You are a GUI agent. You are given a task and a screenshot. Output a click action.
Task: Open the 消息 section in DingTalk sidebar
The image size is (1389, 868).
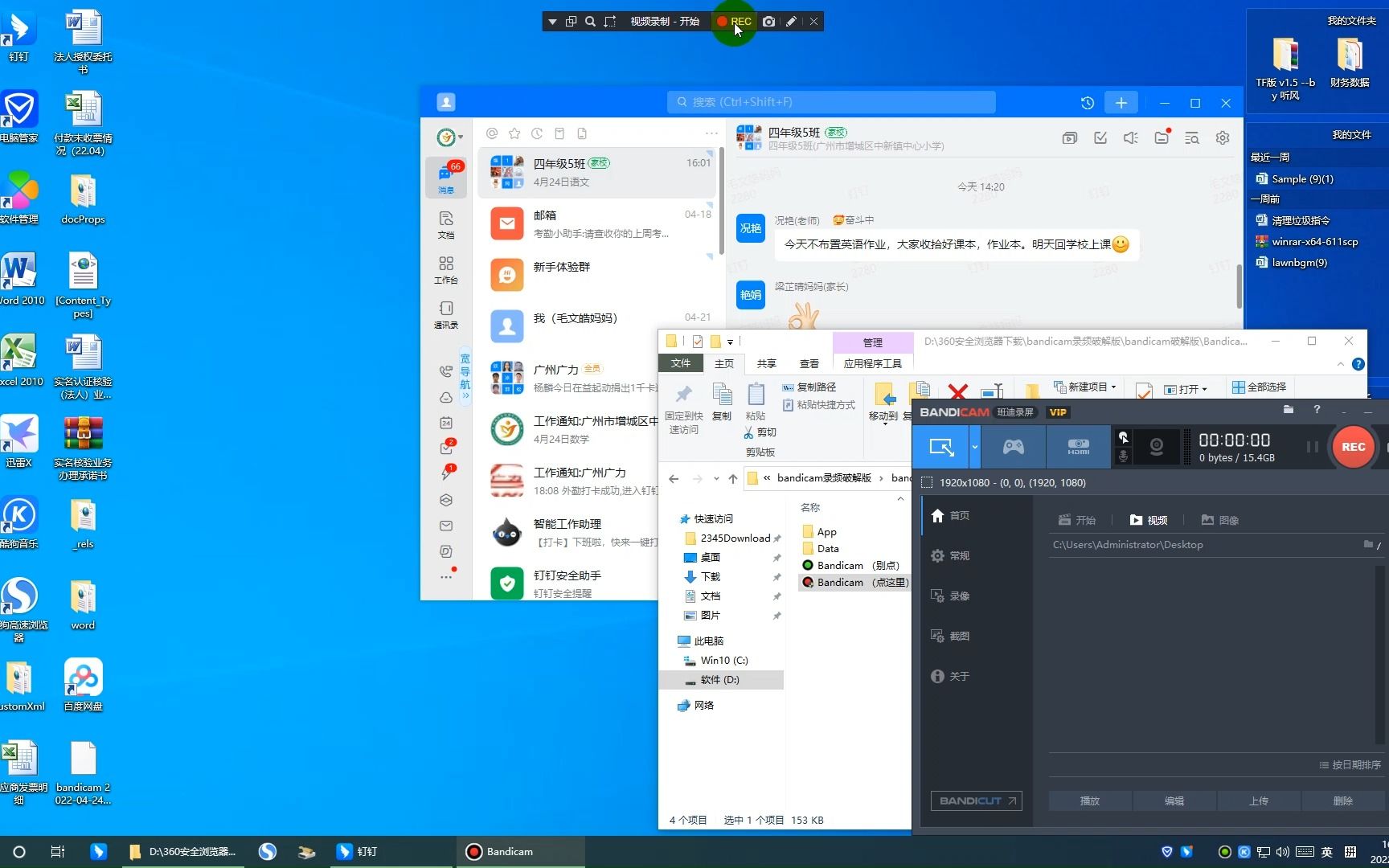click(x=446, y=178)
